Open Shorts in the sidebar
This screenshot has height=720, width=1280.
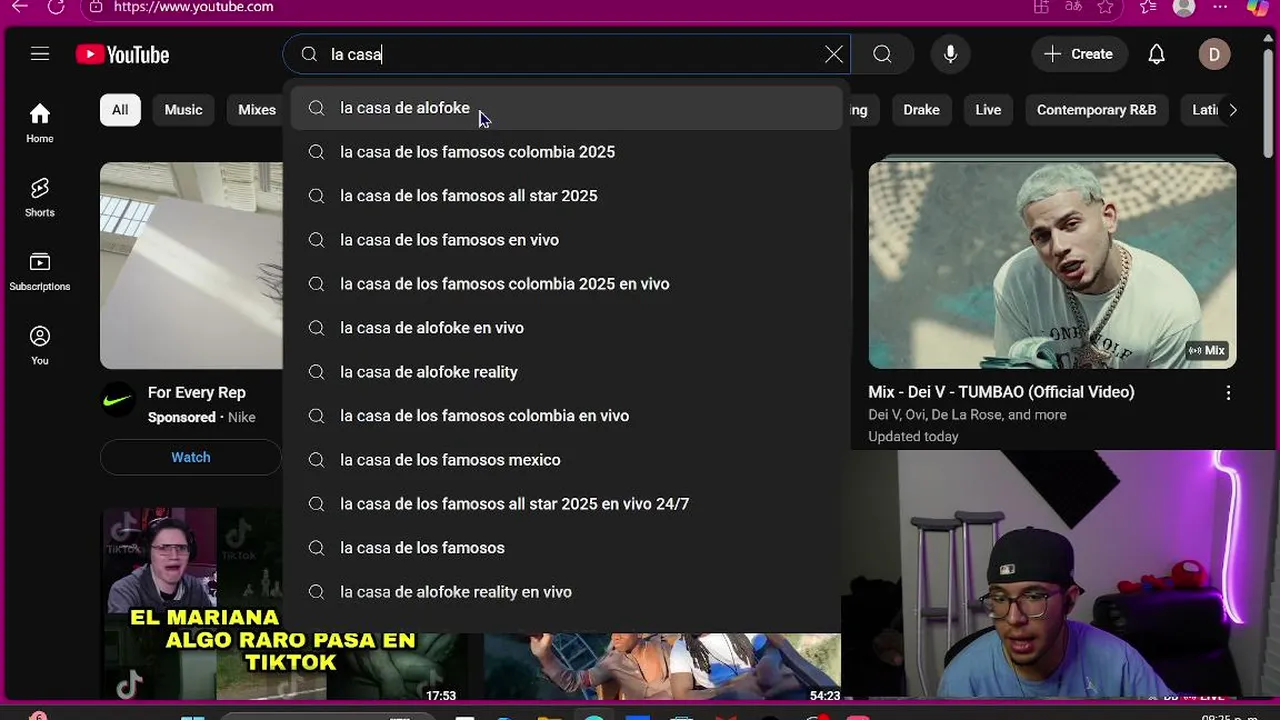(x=40, y=197)
